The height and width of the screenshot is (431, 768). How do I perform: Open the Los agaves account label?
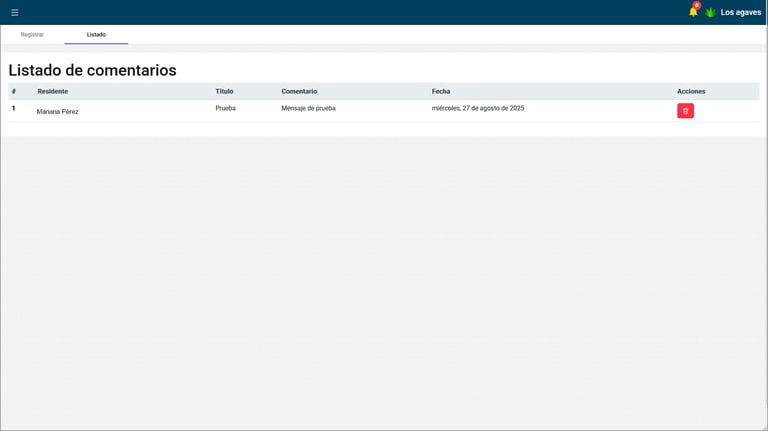click(x=741, y=12)
